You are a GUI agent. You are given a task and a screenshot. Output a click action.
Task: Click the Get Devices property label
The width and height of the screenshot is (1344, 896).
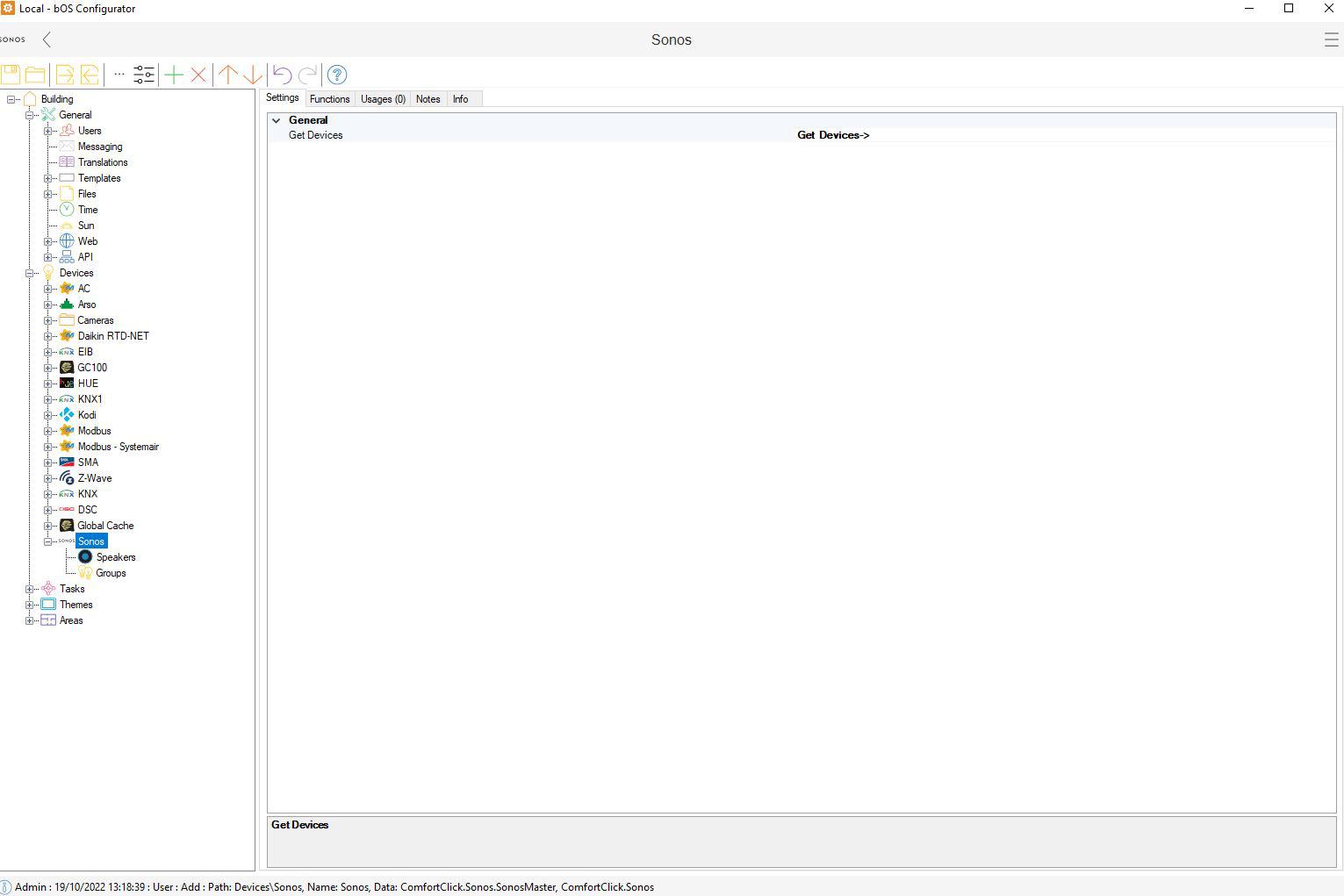point(316,135)
